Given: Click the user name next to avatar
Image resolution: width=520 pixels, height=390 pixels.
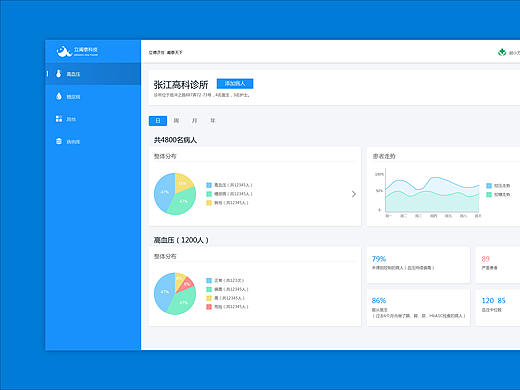Looking at the screenshot, I should (x=514, y=53).
